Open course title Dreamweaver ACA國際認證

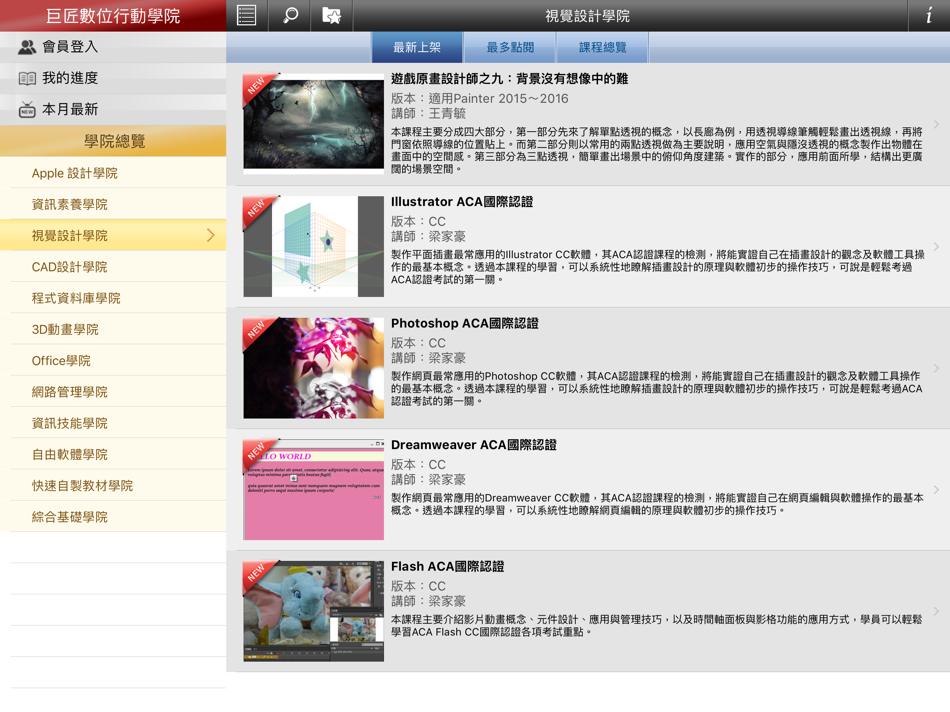click(474, 445)
